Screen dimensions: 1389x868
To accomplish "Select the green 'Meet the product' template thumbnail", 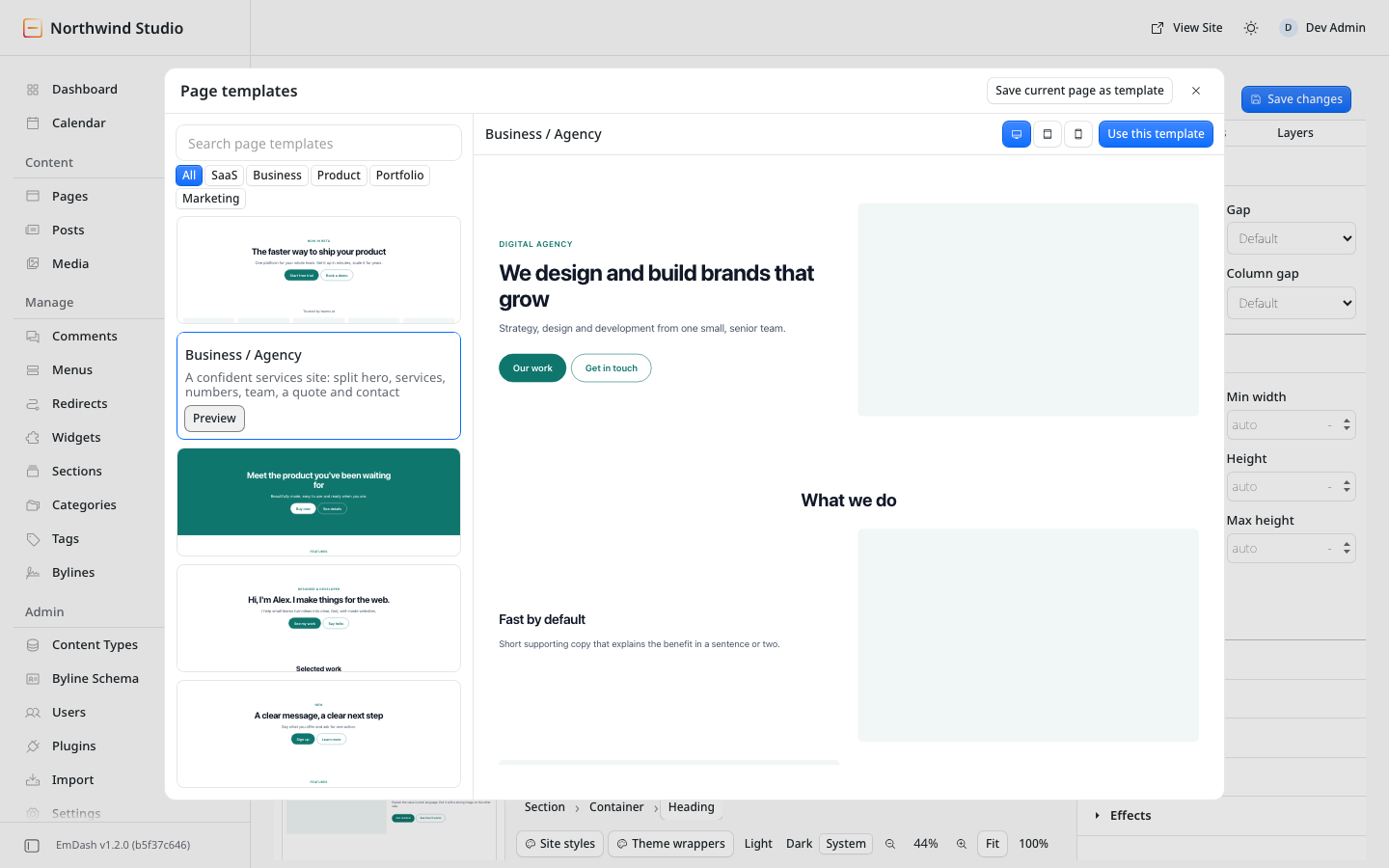I will (x=318, y=502).
